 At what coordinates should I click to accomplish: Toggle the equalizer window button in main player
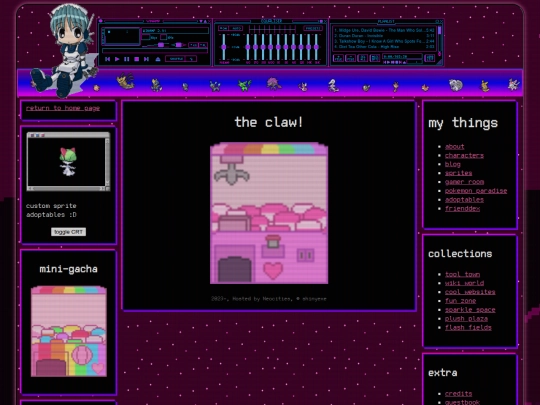tap(193, 45)
